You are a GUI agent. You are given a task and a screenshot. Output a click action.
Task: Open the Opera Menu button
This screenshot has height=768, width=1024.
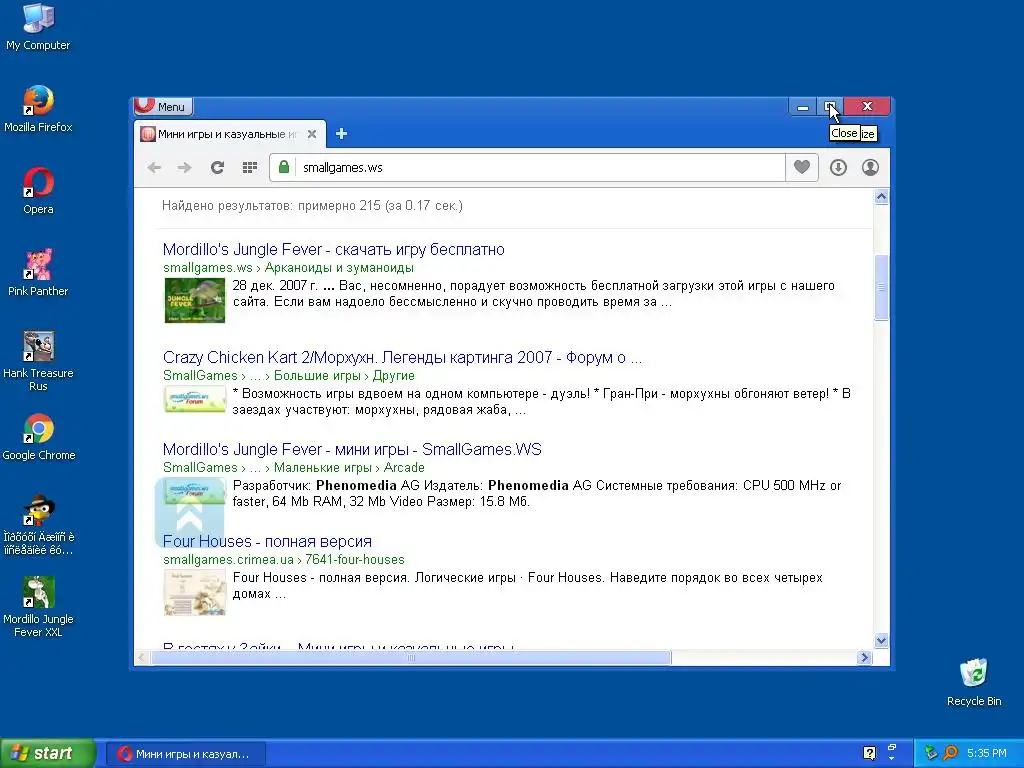tap(163, 106)
